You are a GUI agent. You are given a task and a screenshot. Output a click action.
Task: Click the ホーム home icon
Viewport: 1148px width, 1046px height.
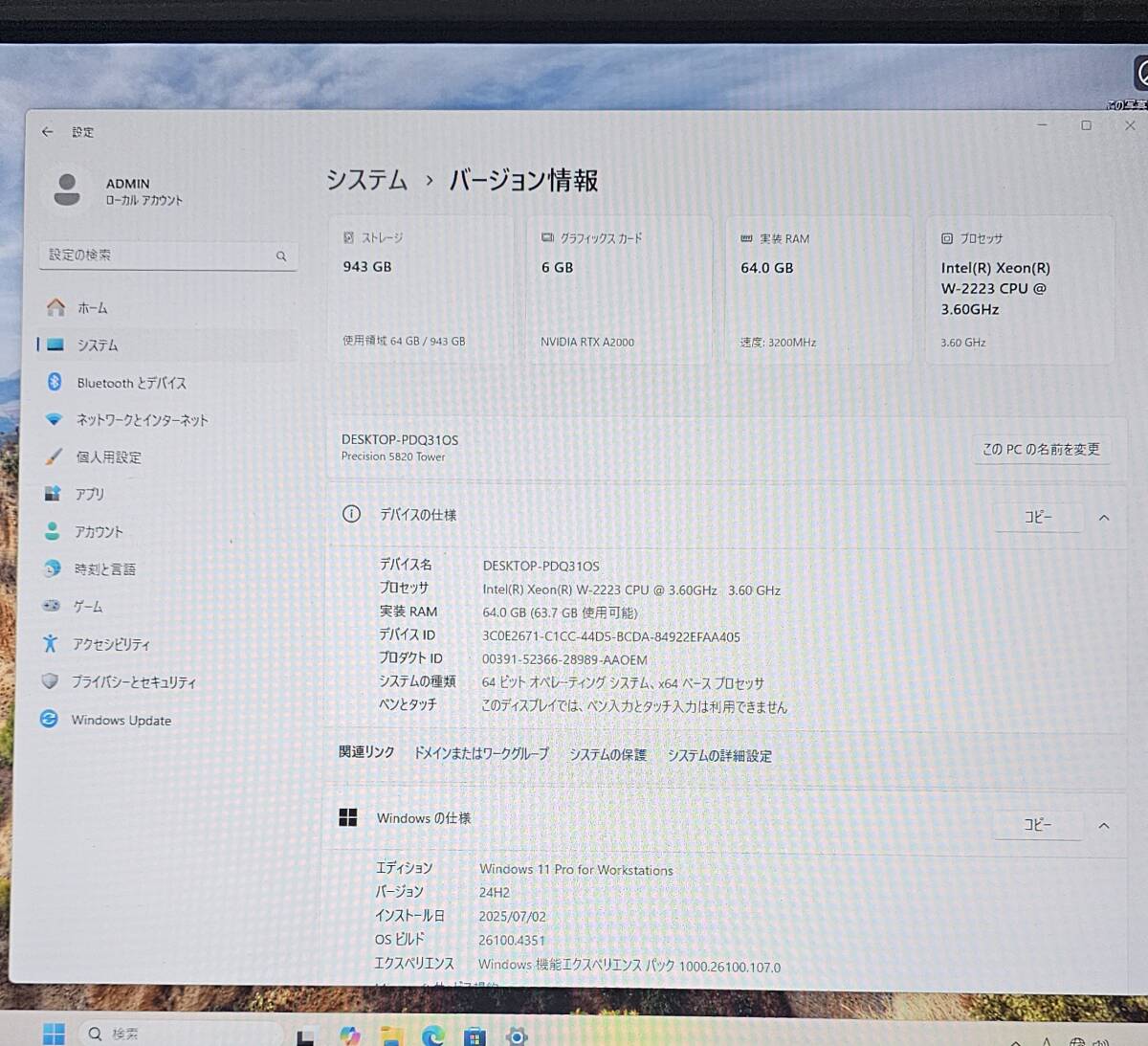click(x=55, y=307)
